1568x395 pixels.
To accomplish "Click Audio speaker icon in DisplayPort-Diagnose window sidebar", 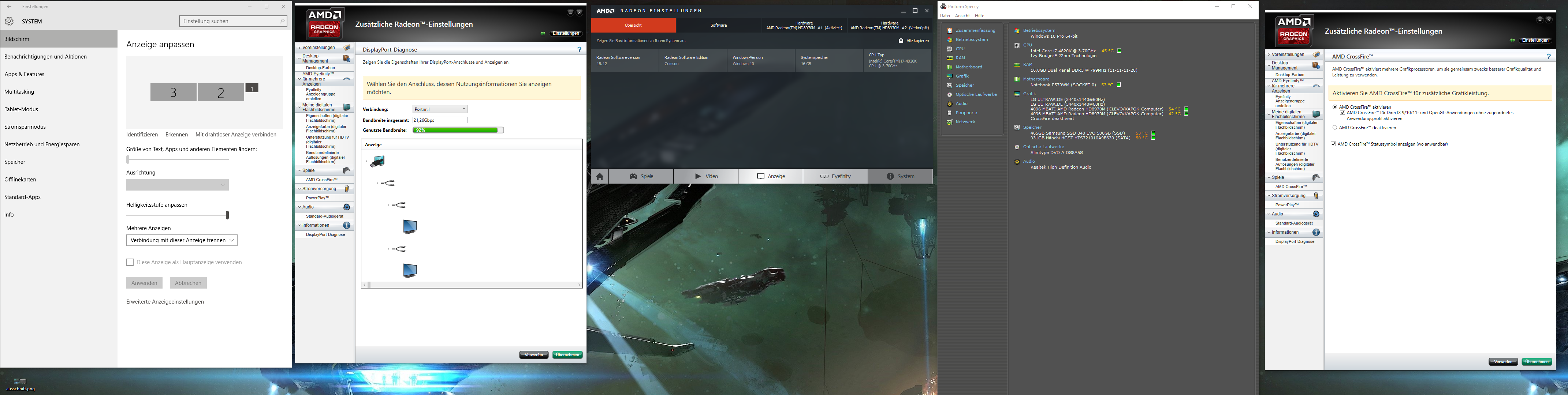I will [x=347, y=207].
